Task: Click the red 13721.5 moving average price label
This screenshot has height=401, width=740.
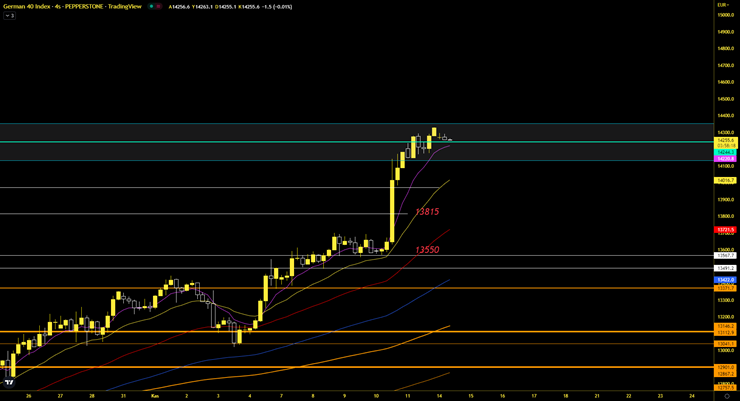Action: (726, 230)
